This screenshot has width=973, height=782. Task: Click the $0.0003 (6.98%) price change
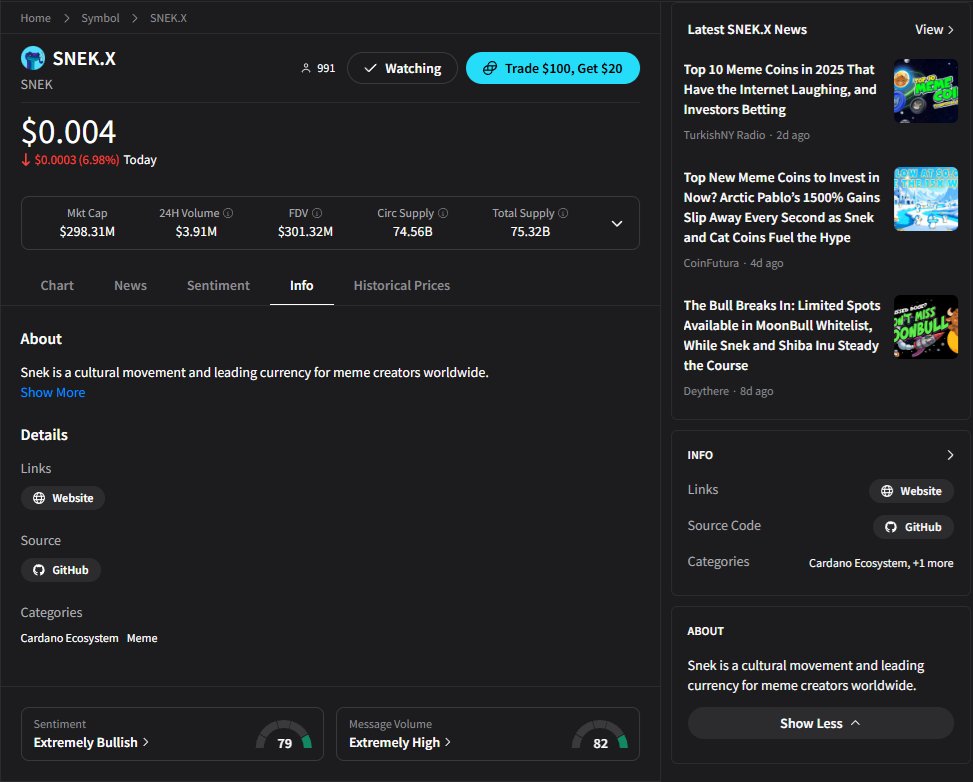pos(76,160)
